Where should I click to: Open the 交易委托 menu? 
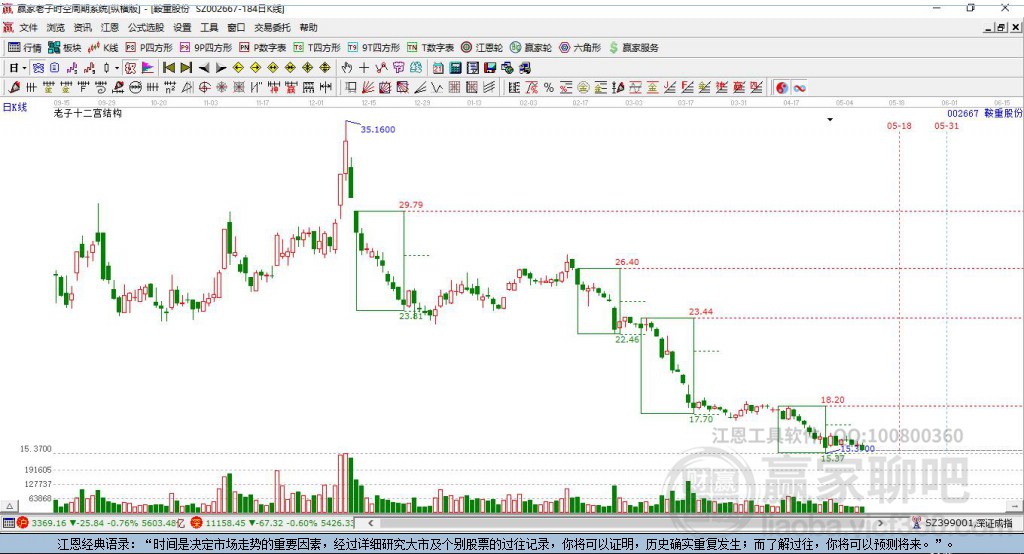(x=272, y=27)
